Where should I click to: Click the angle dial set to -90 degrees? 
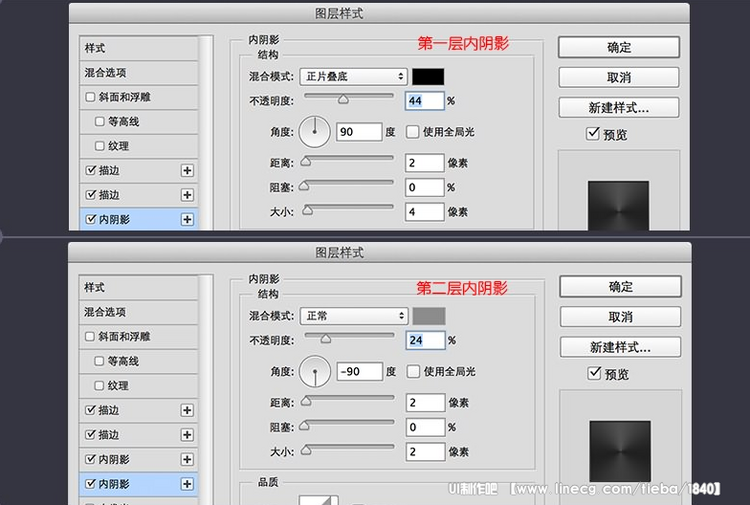tap(315, 372)
